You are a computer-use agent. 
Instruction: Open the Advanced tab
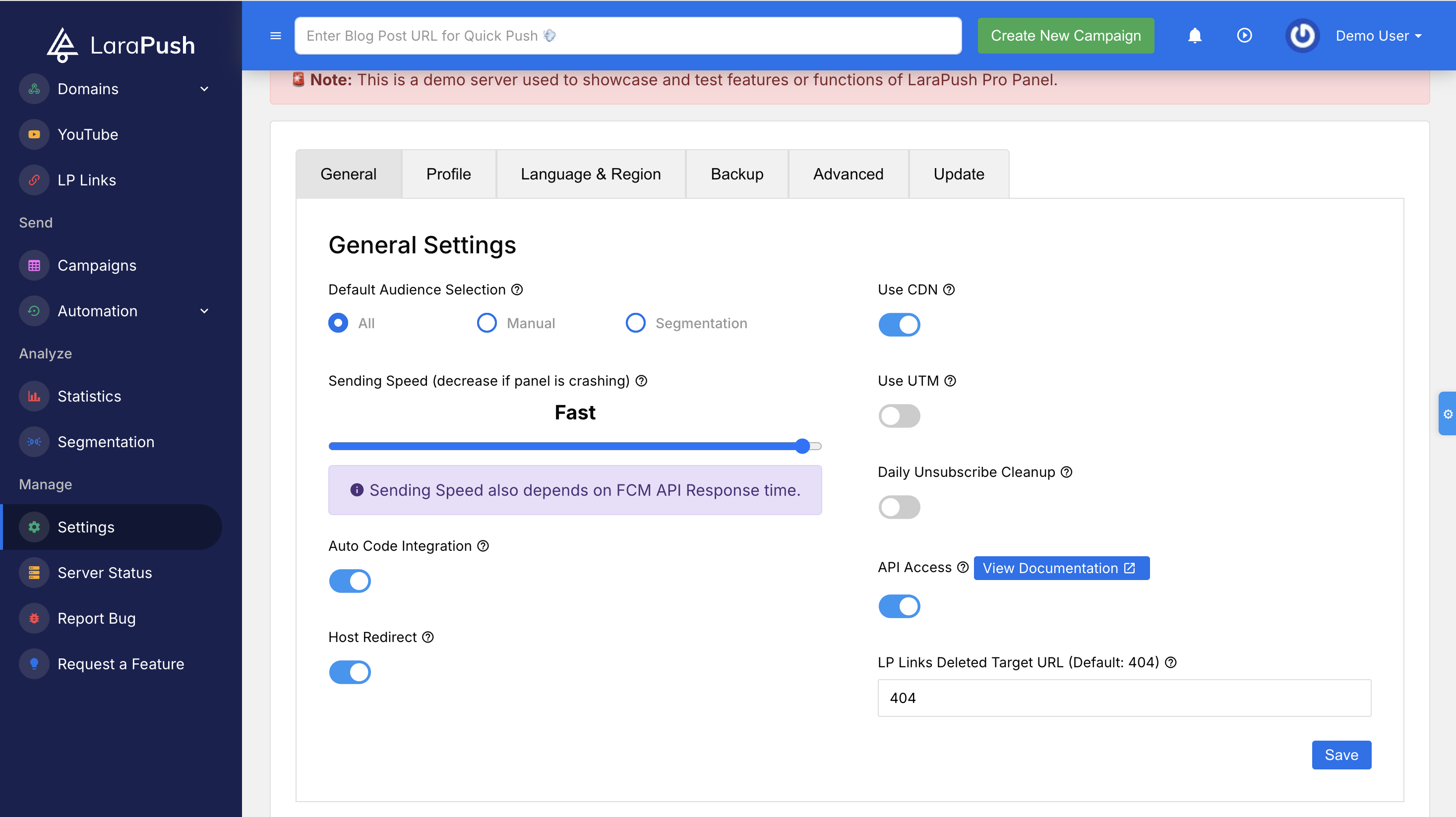848,174
